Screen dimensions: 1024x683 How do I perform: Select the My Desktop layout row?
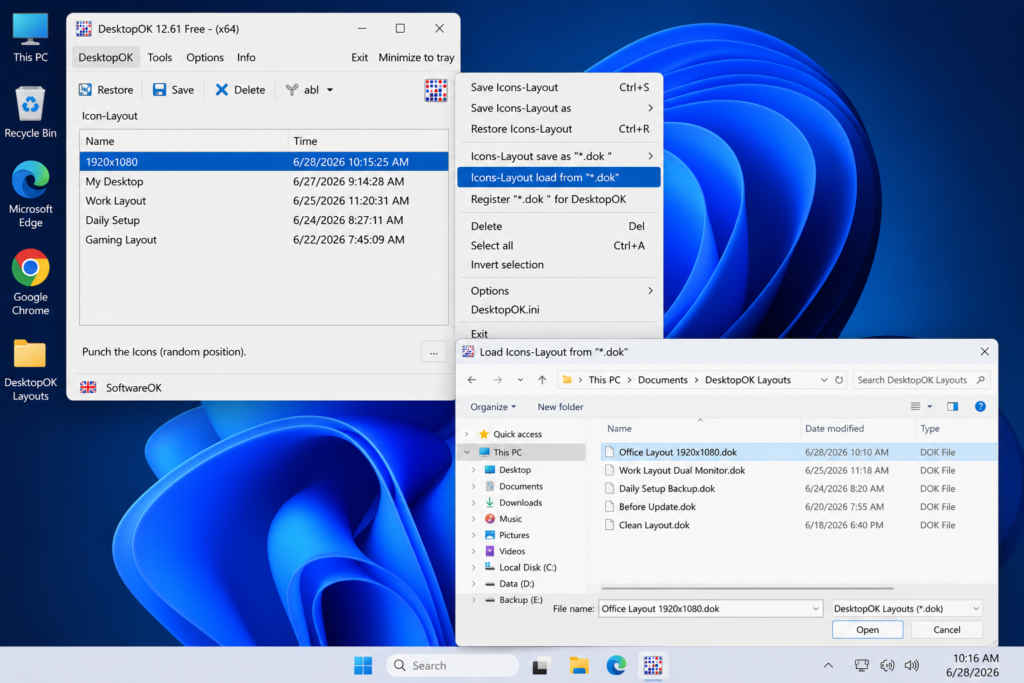[x=264, y=182]
